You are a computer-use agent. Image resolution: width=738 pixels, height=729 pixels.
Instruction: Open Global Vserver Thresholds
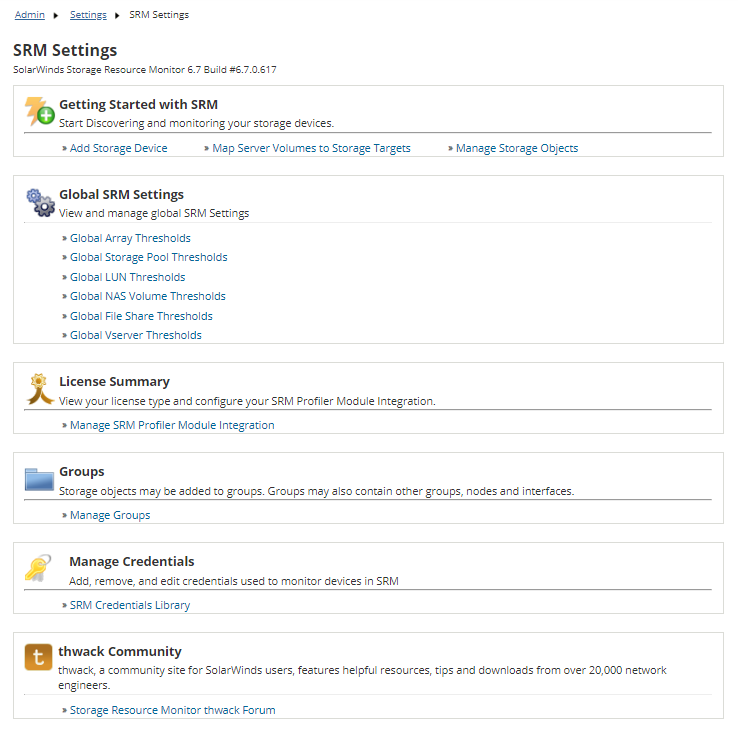coord(135,335)
